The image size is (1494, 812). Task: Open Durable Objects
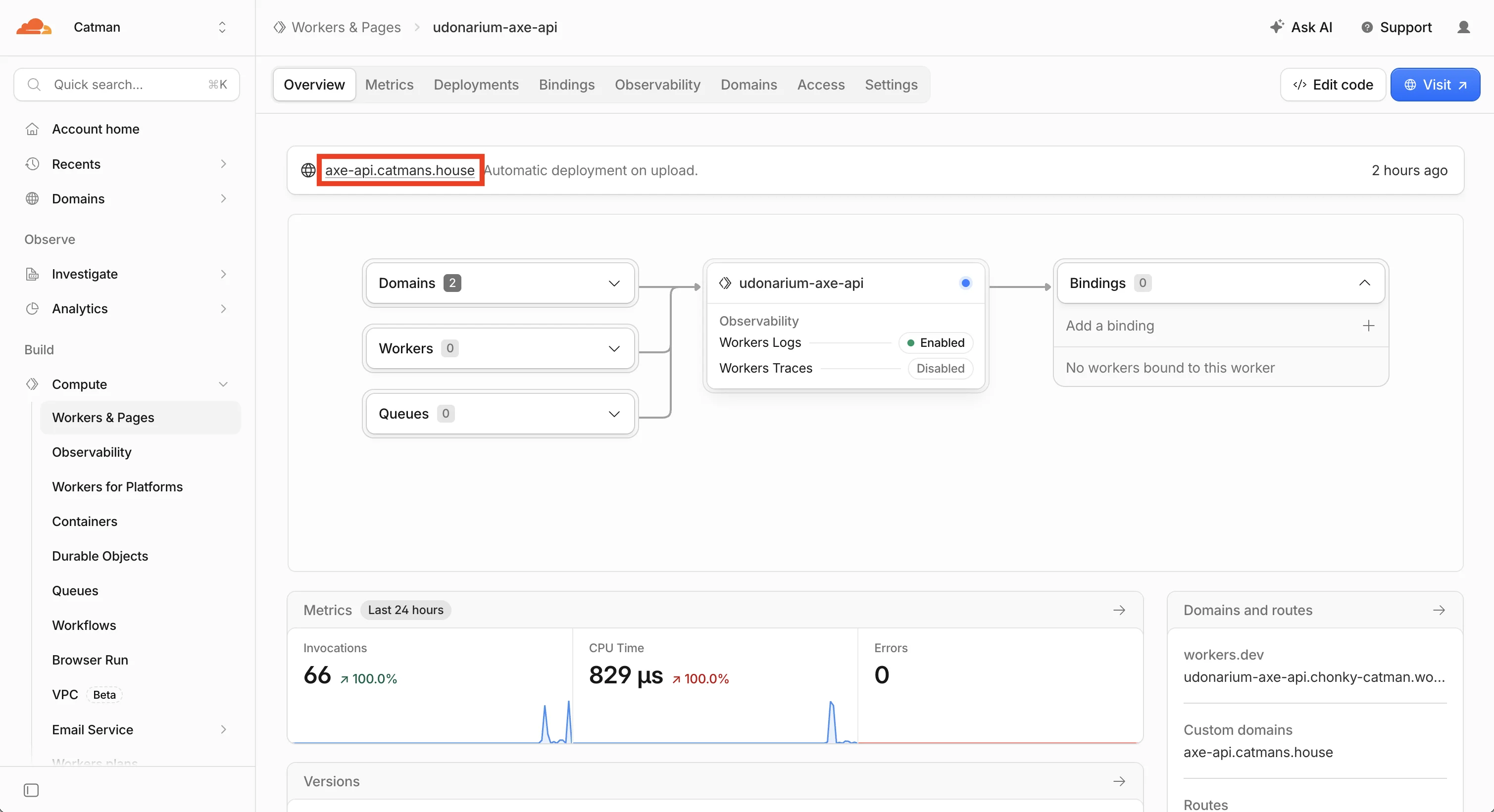[100, 556]
